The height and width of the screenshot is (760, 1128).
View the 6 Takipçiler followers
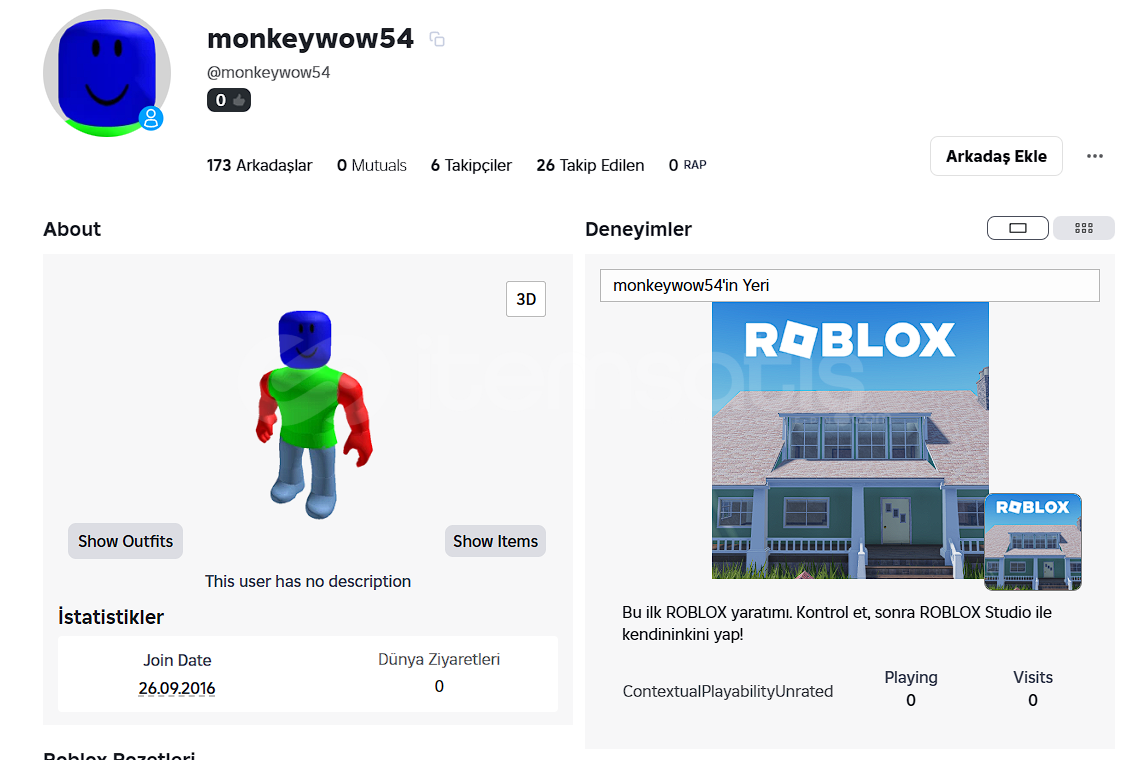click(x=471, y=166)
